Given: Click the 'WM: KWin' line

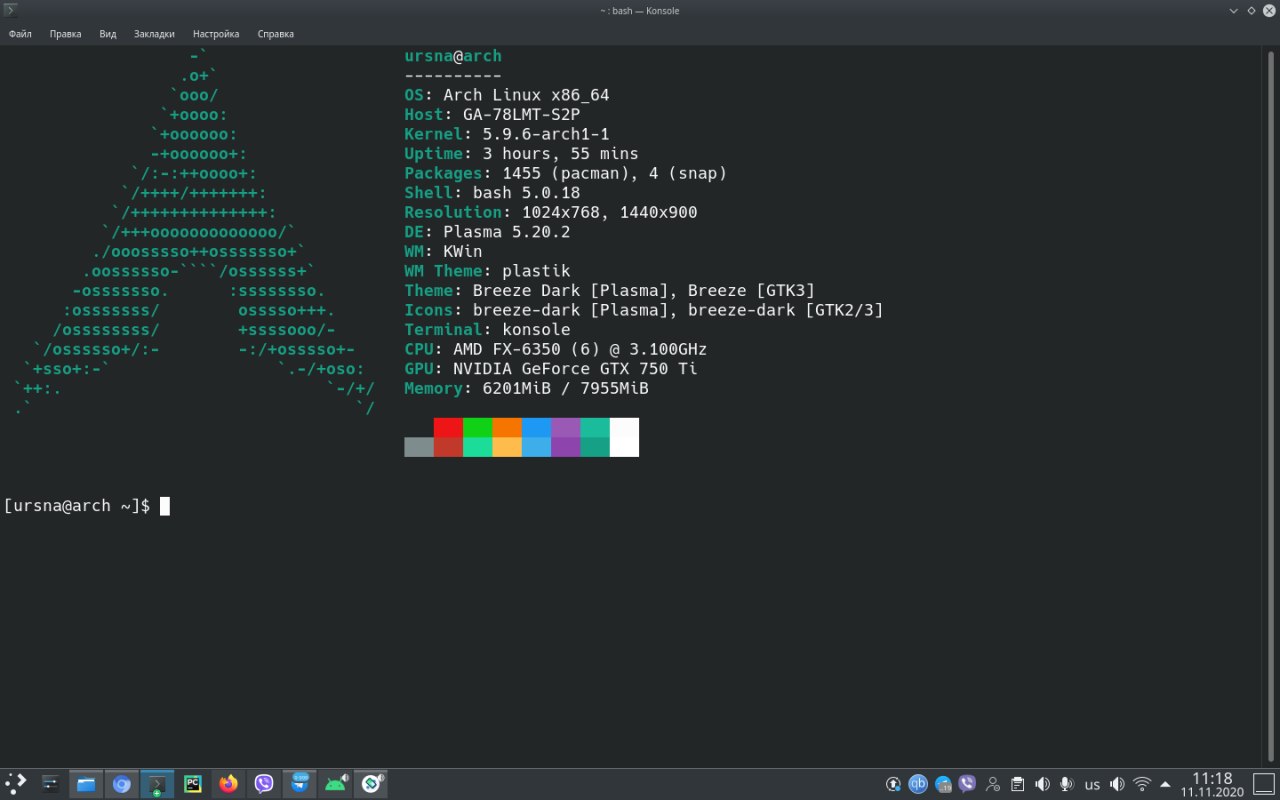Looking at the screenshot, I should click(443, 251).
